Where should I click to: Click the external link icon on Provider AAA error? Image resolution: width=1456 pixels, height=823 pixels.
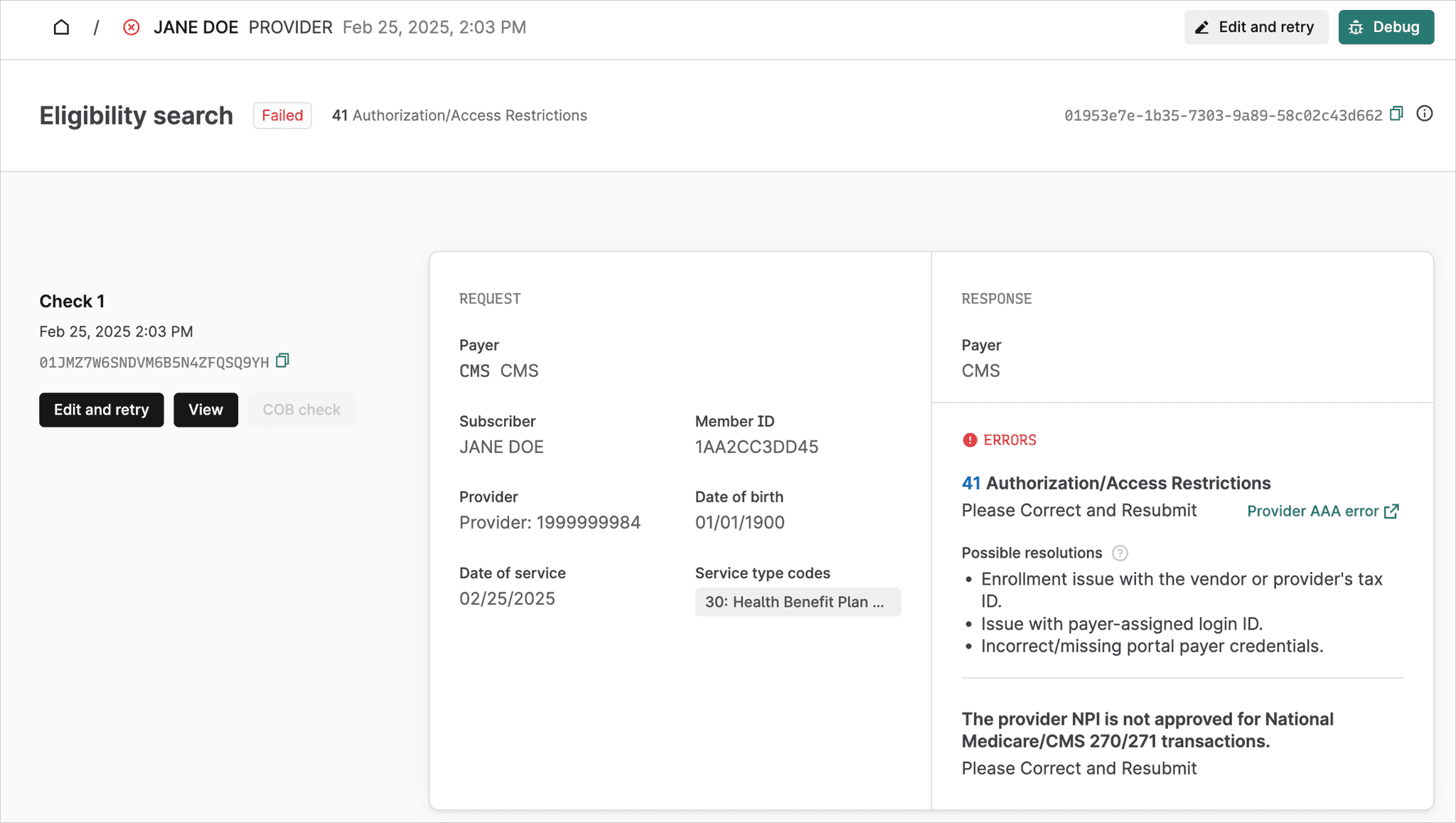[1391, 511]
